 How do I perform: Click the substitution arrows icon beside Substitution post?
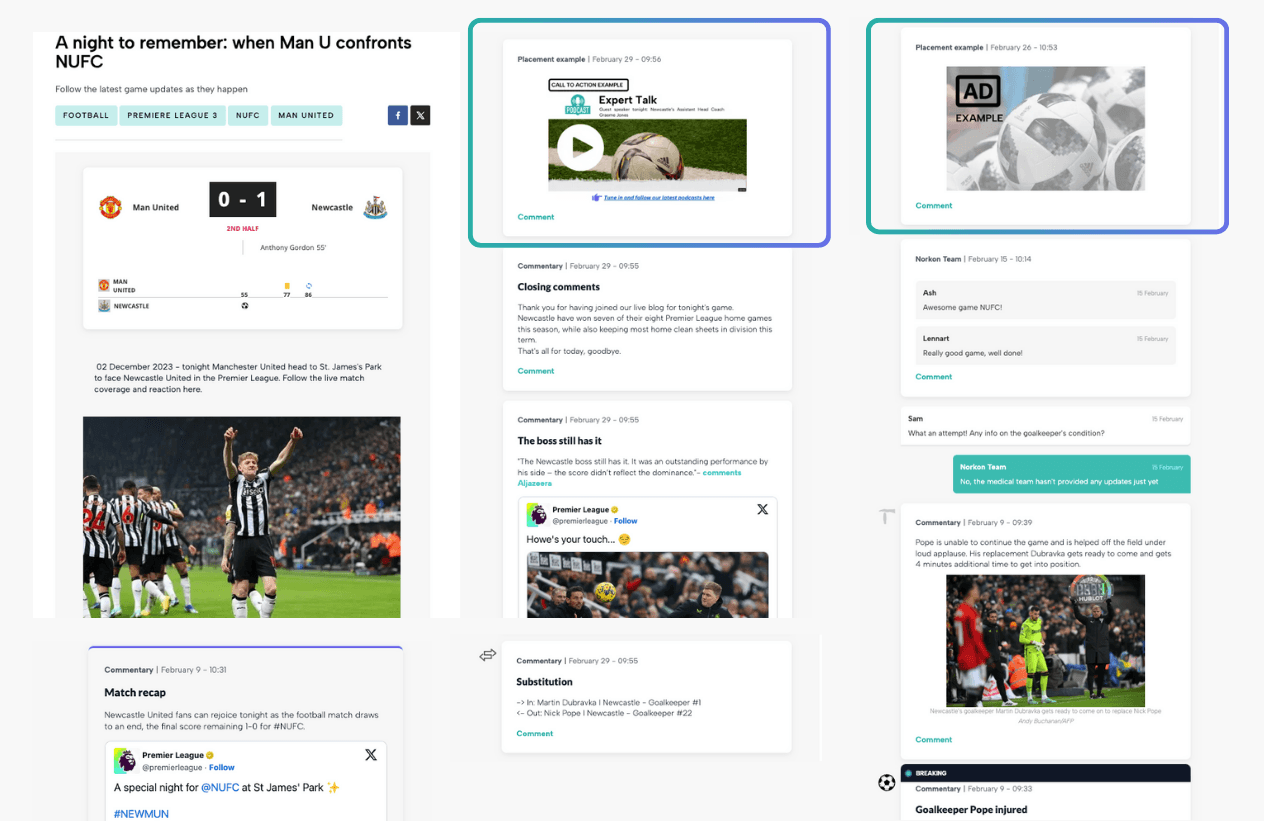point(488,655)
